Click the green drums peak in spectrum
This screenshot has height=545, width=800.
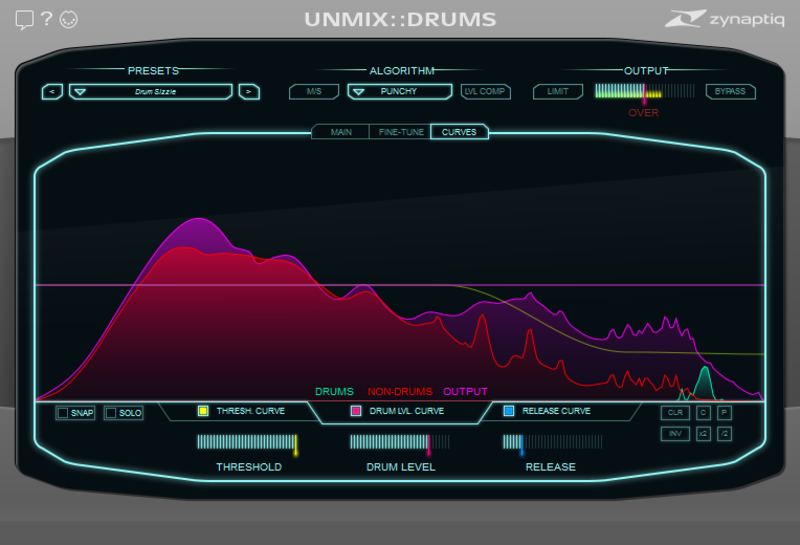(705, 384)
